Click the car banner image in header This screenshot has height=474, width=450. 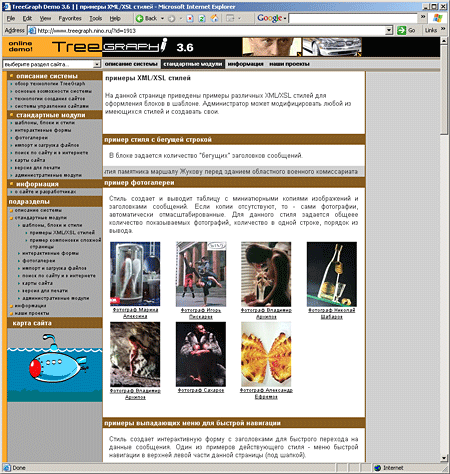tap(332, 47)
